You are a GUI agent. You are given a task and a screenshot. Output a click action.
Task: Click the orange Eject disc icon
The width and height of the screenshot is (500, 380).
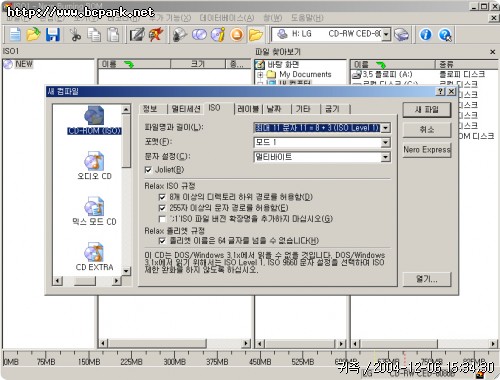(x=237, y=34)
